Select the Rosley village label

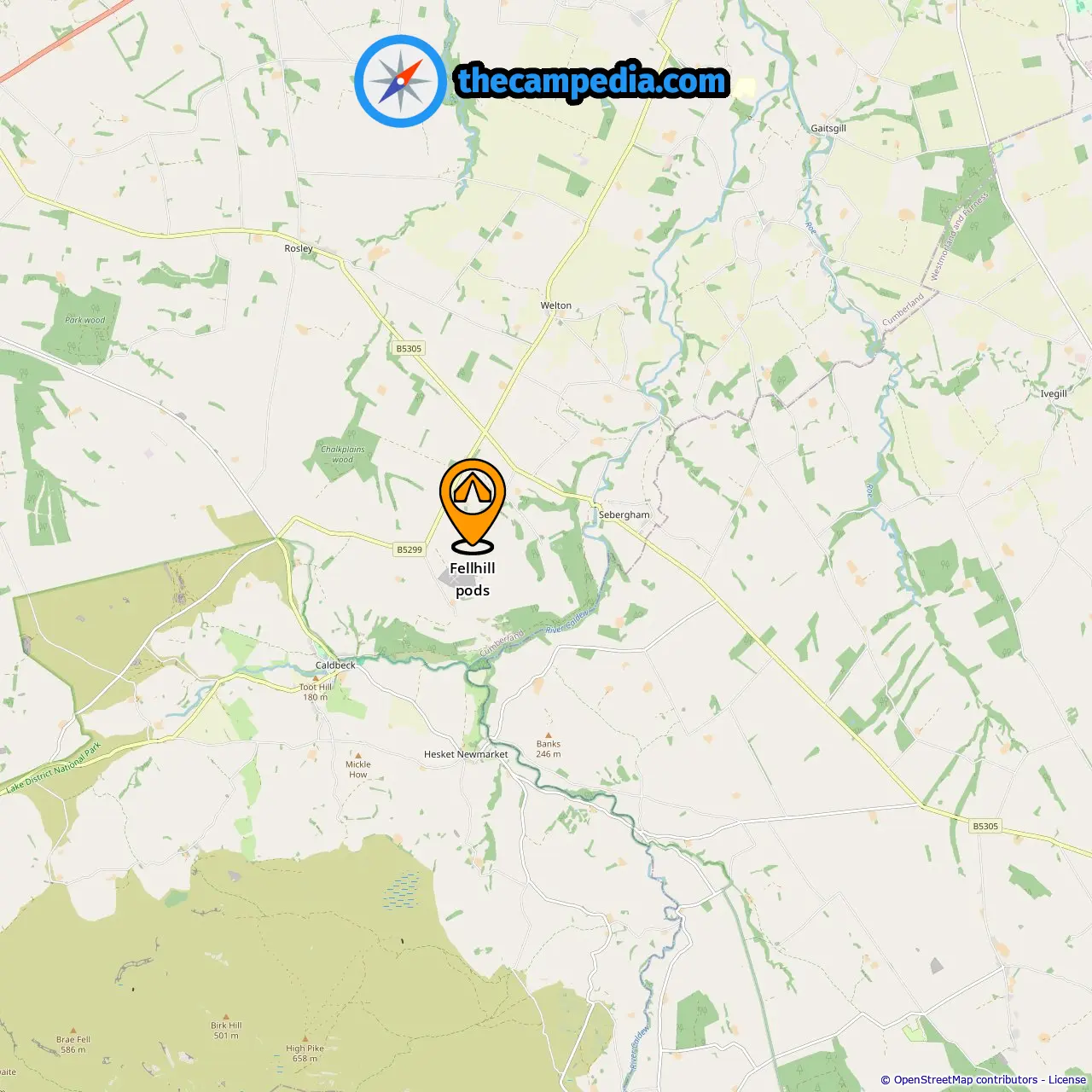[x=299, y=248]
